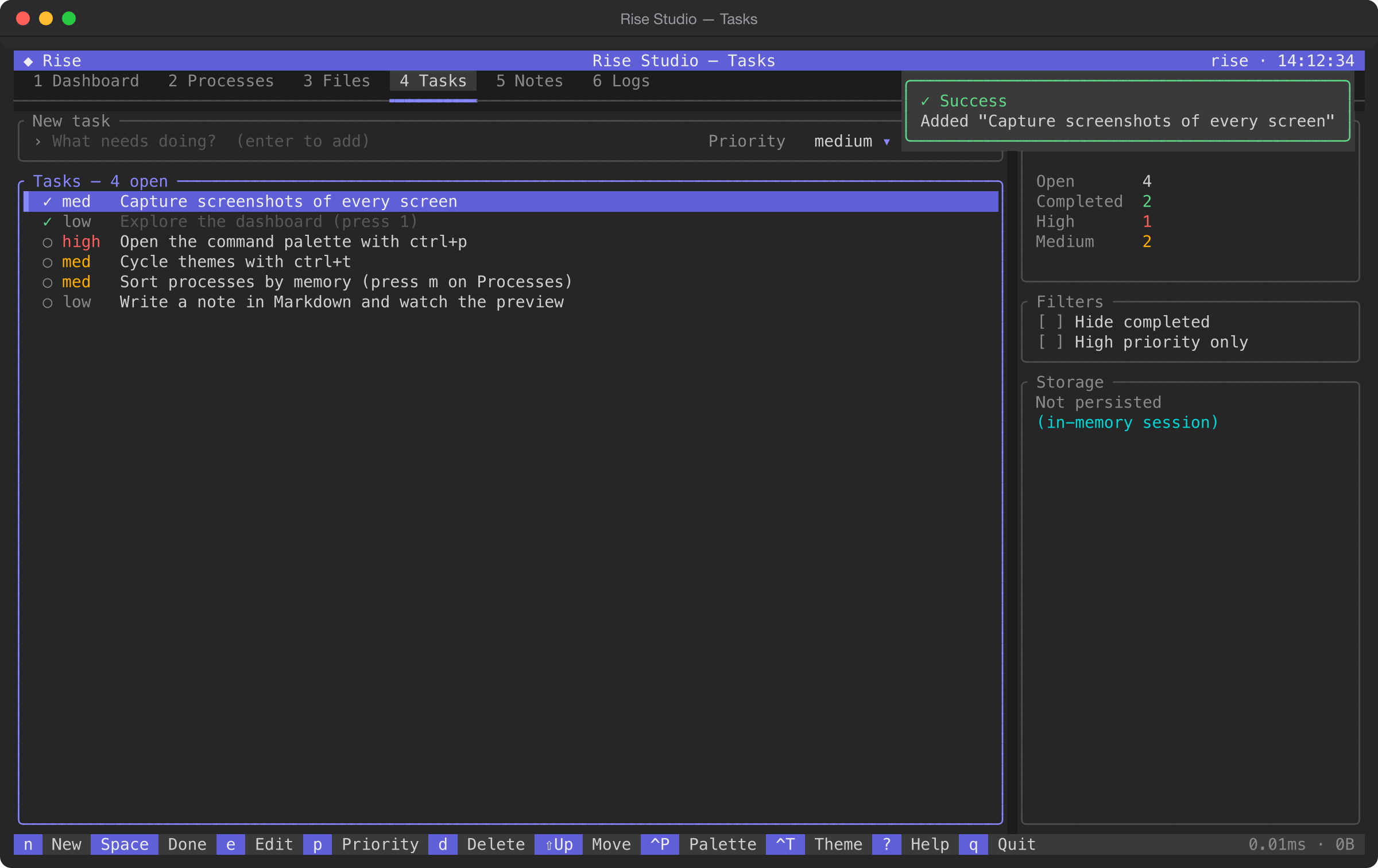Screen dimensions: 1378x868
Task: Click the high priority label on command palette task
Action: click(81, 242)
